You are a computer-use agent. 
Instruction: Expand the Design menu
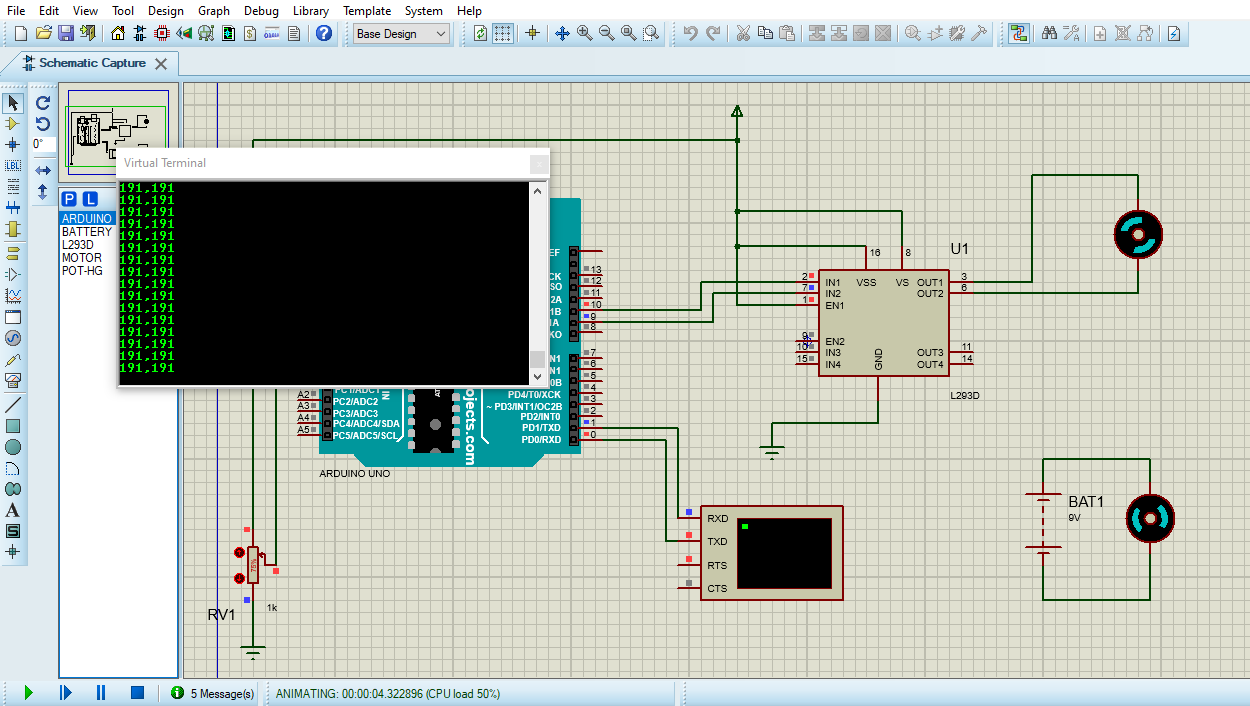(166, 11)
